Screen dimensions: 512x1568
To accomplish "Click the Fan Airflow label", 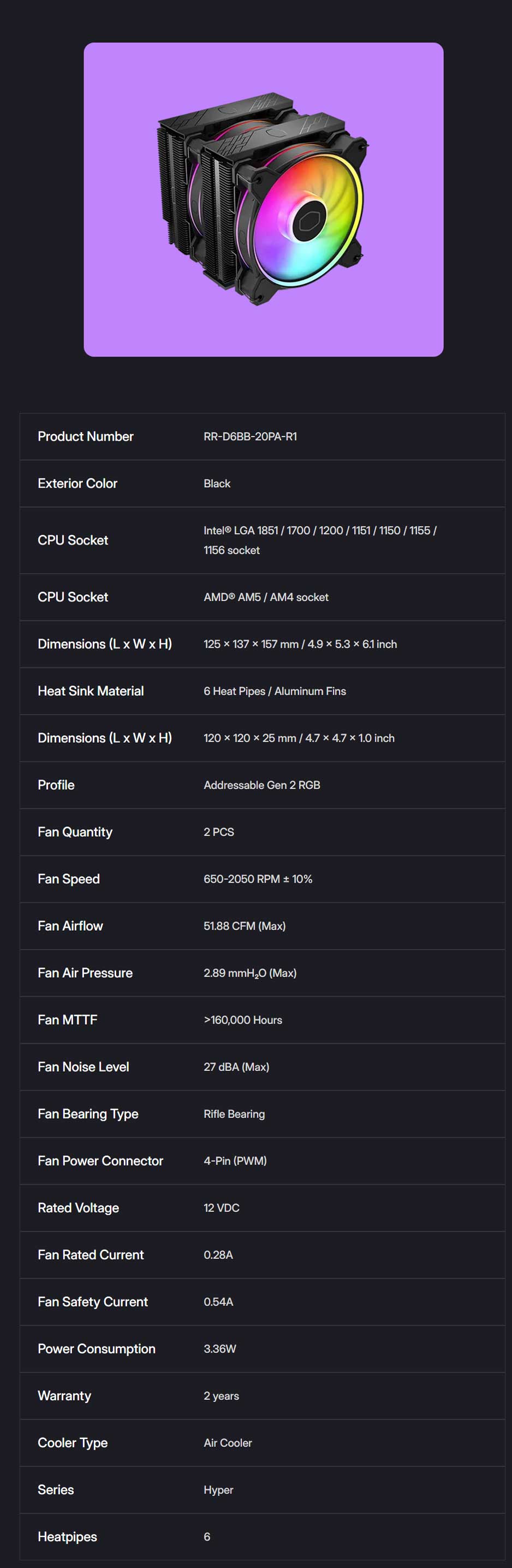I will (70, 926).
